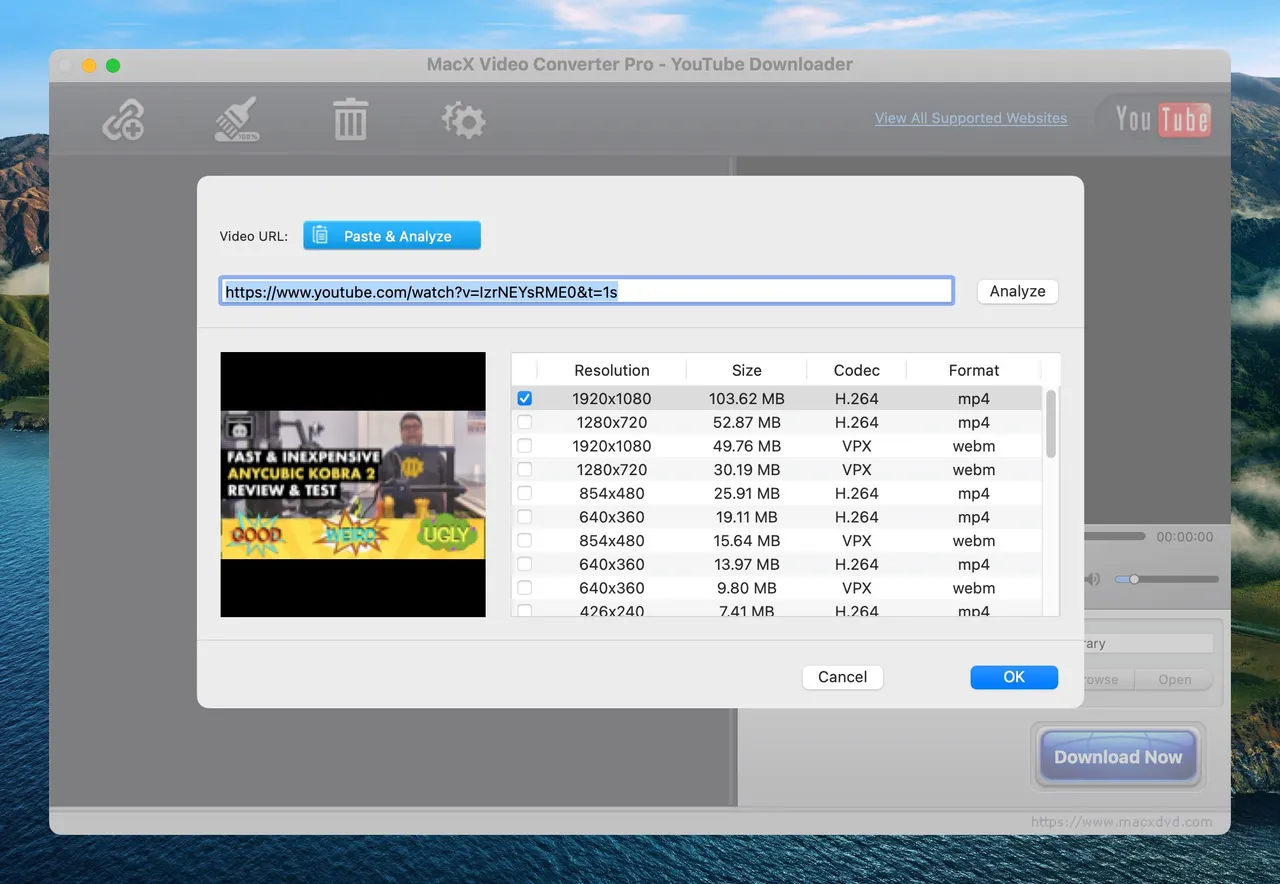The width and height of the screenshot is (1280, 884).
Task: Click the 49.76 MB size cell
Action: (746, 446)
